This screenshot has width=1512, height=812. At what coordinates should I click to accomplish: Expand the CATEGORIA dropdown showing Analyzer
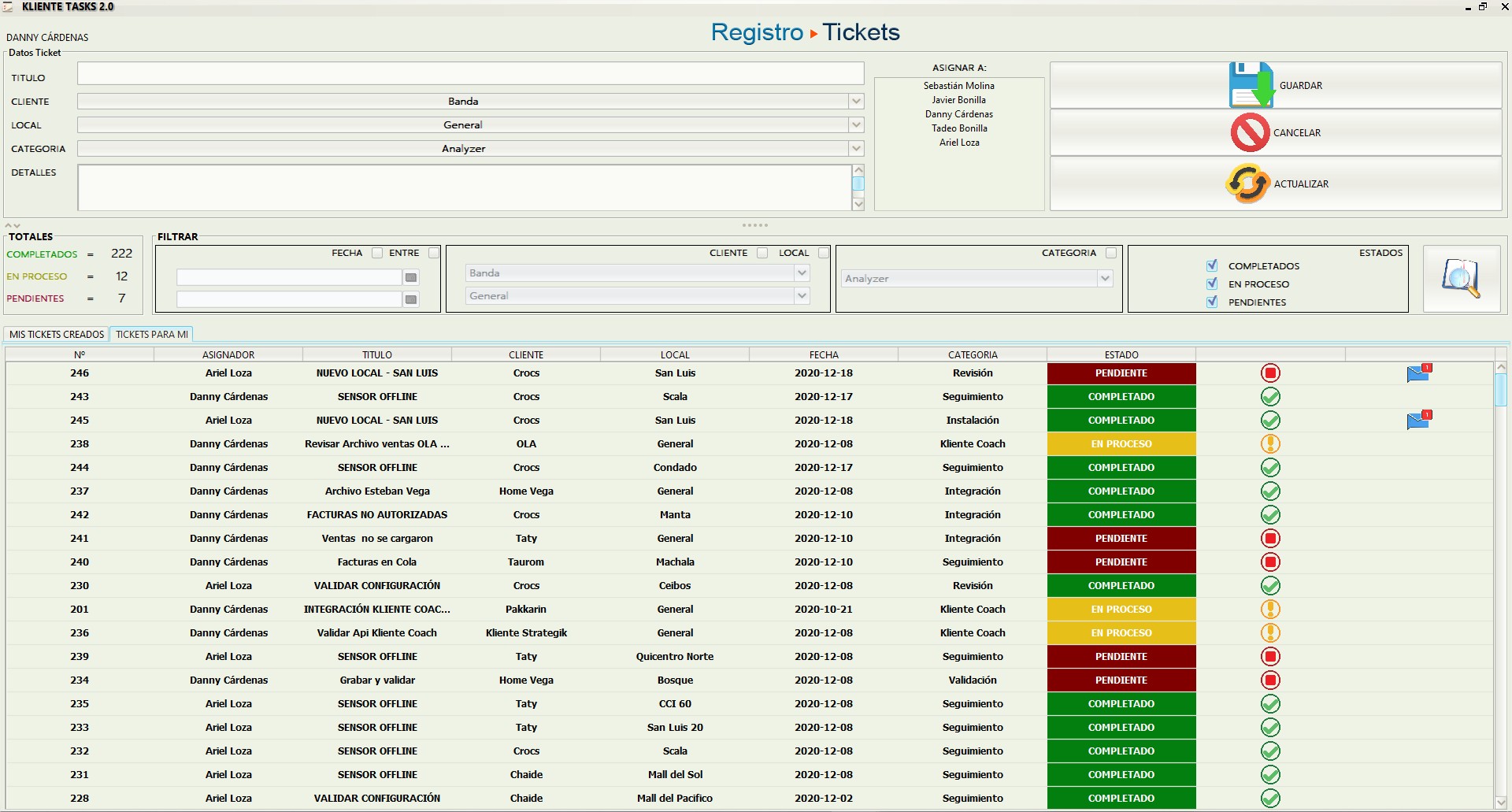click(857, 148)
